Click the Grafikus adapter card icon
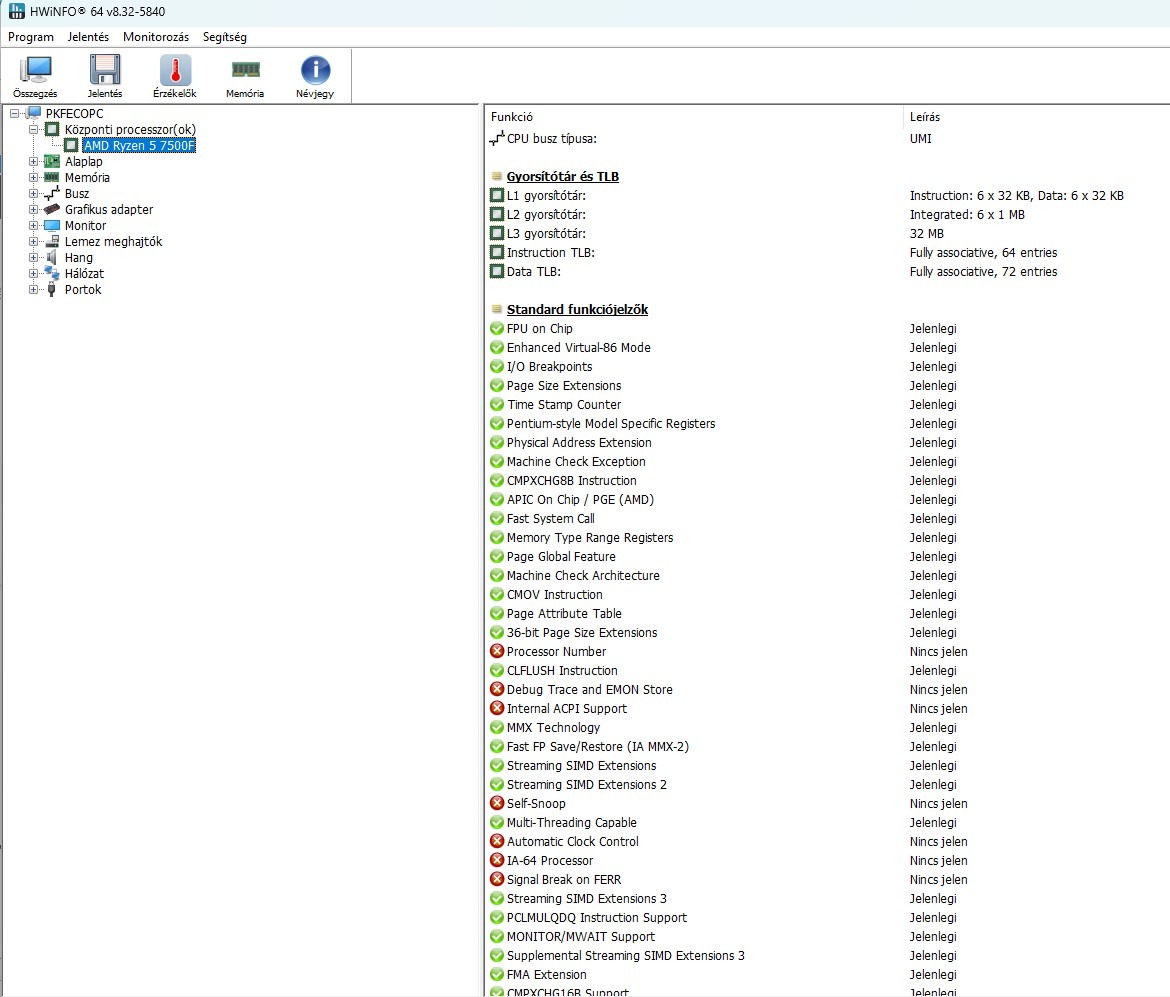Screen dimensions: 1170x997 (x=51, y=210)
